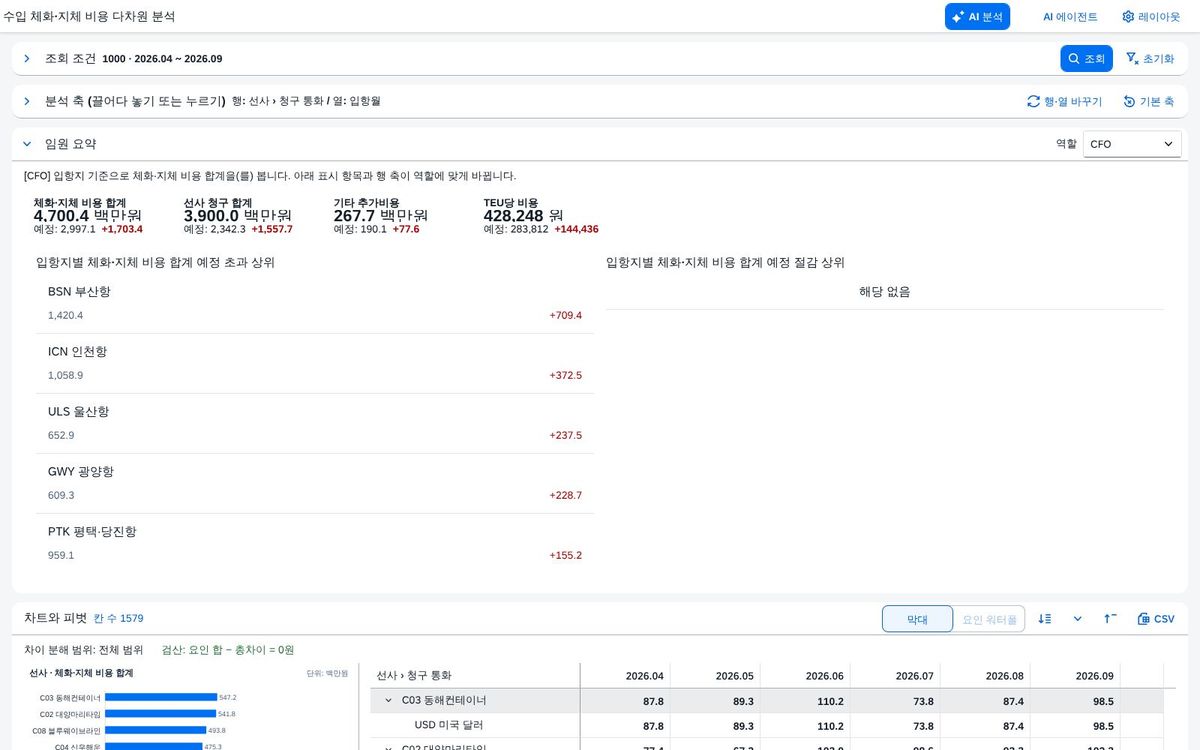The height and width of the screenshot is (750, 1200).
Task: Click the 검산: 요인 합 − 총차이 text
Action: click(228, 650)
